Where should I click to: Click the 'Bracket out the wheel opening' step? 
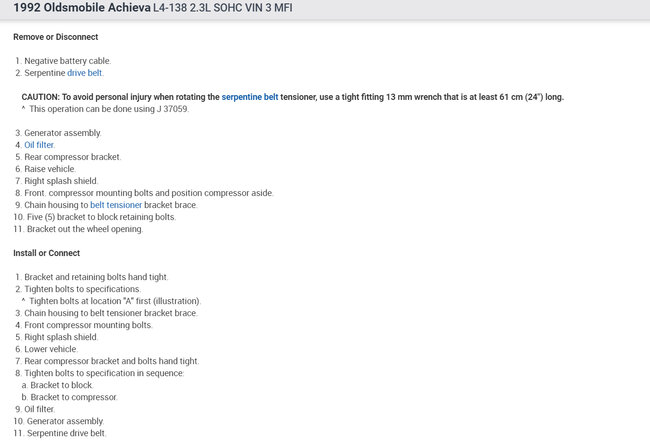tap(85, 229)
